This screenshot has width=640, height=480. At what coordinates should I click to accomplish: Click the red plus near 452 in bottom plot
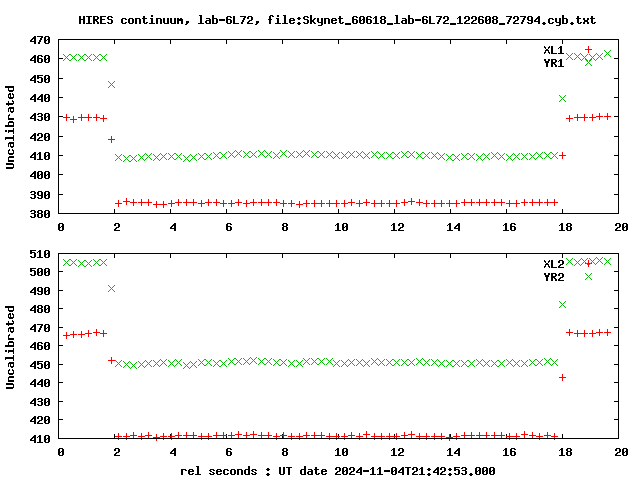111,360
